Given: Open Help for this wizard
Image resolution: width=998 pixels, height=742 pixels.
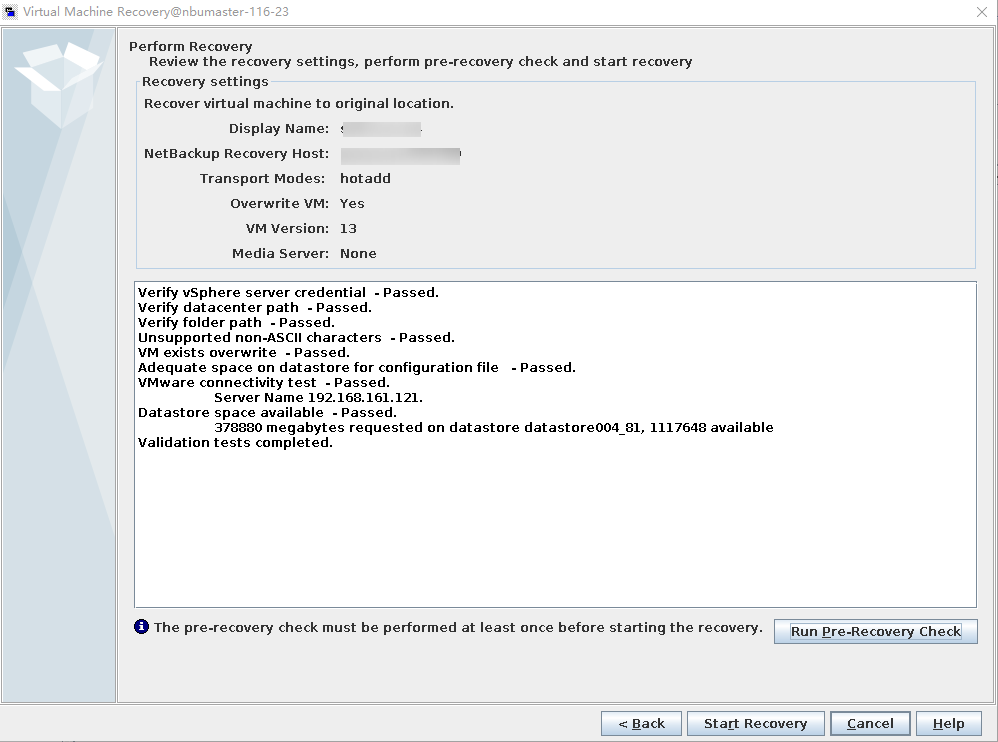Looking at the screenshot, I should 948,723.
